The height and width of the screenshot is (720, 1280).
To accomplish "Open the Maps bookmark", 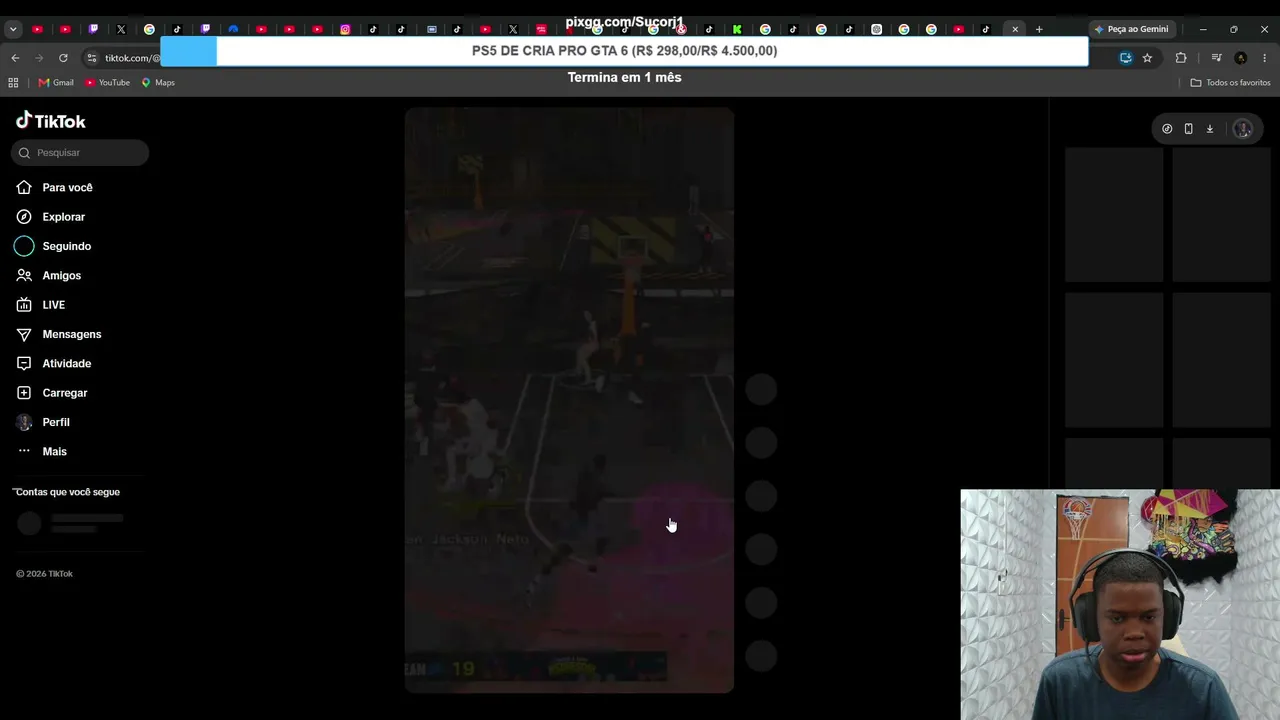I will coord(158,83).
